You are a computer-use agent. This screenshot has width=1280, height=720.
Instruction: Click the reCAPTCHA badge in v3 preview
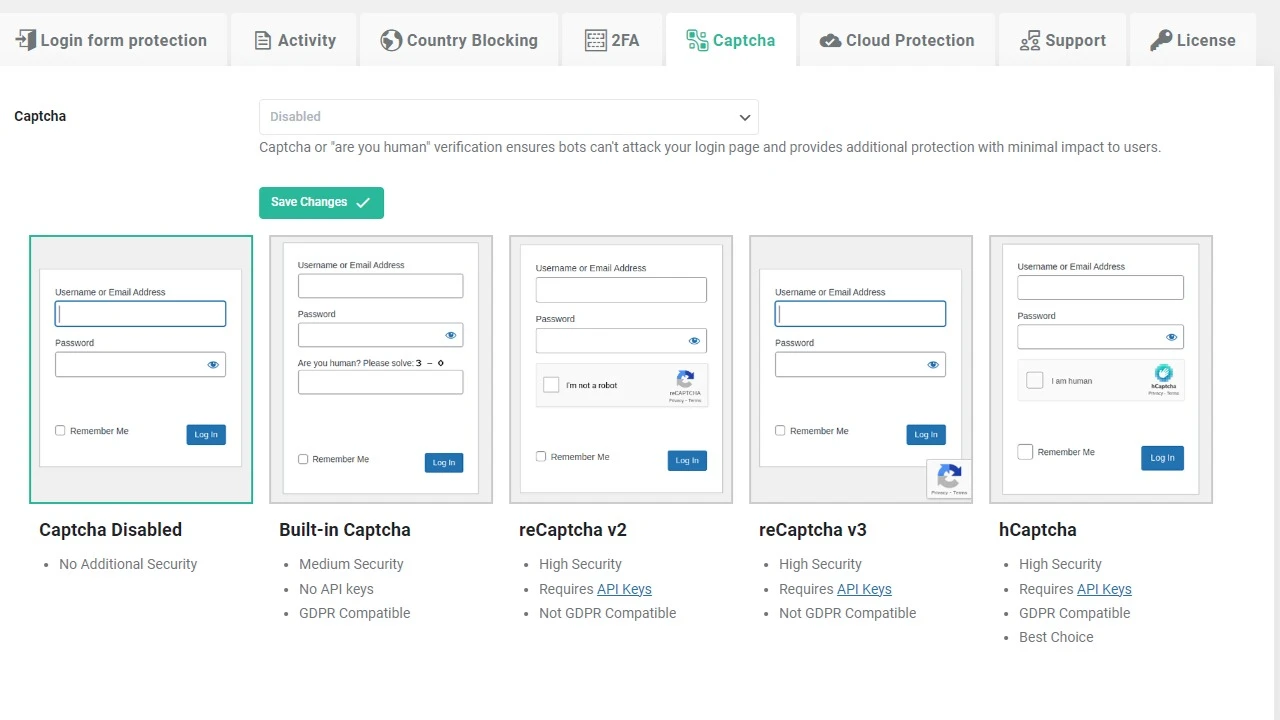click(949, 479)
